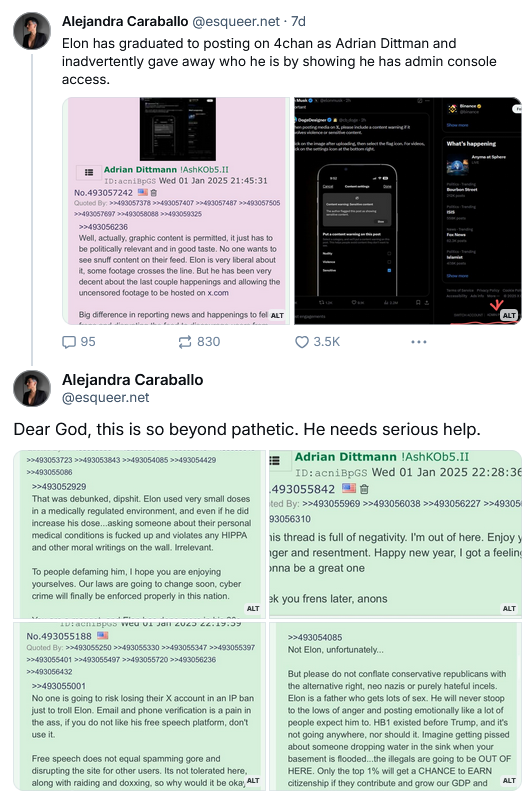Show ALT text on the pink 4chan screenshot

click(277, 315)
